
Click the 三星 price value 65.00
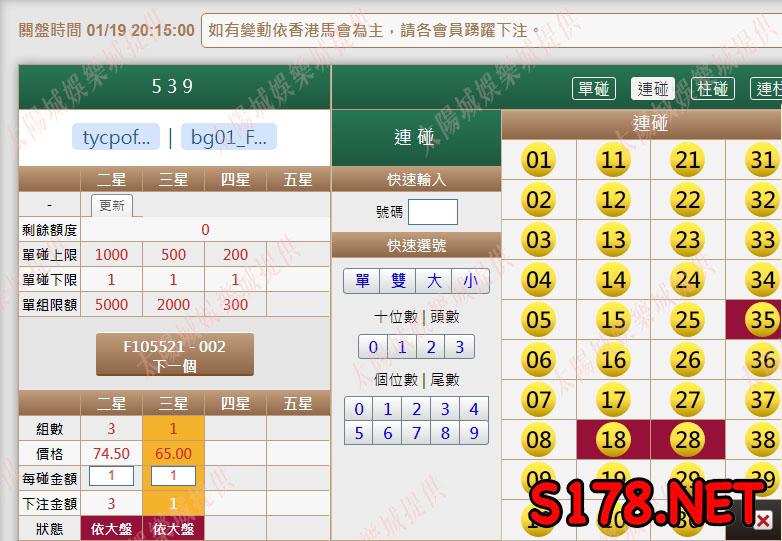point(173,453)
